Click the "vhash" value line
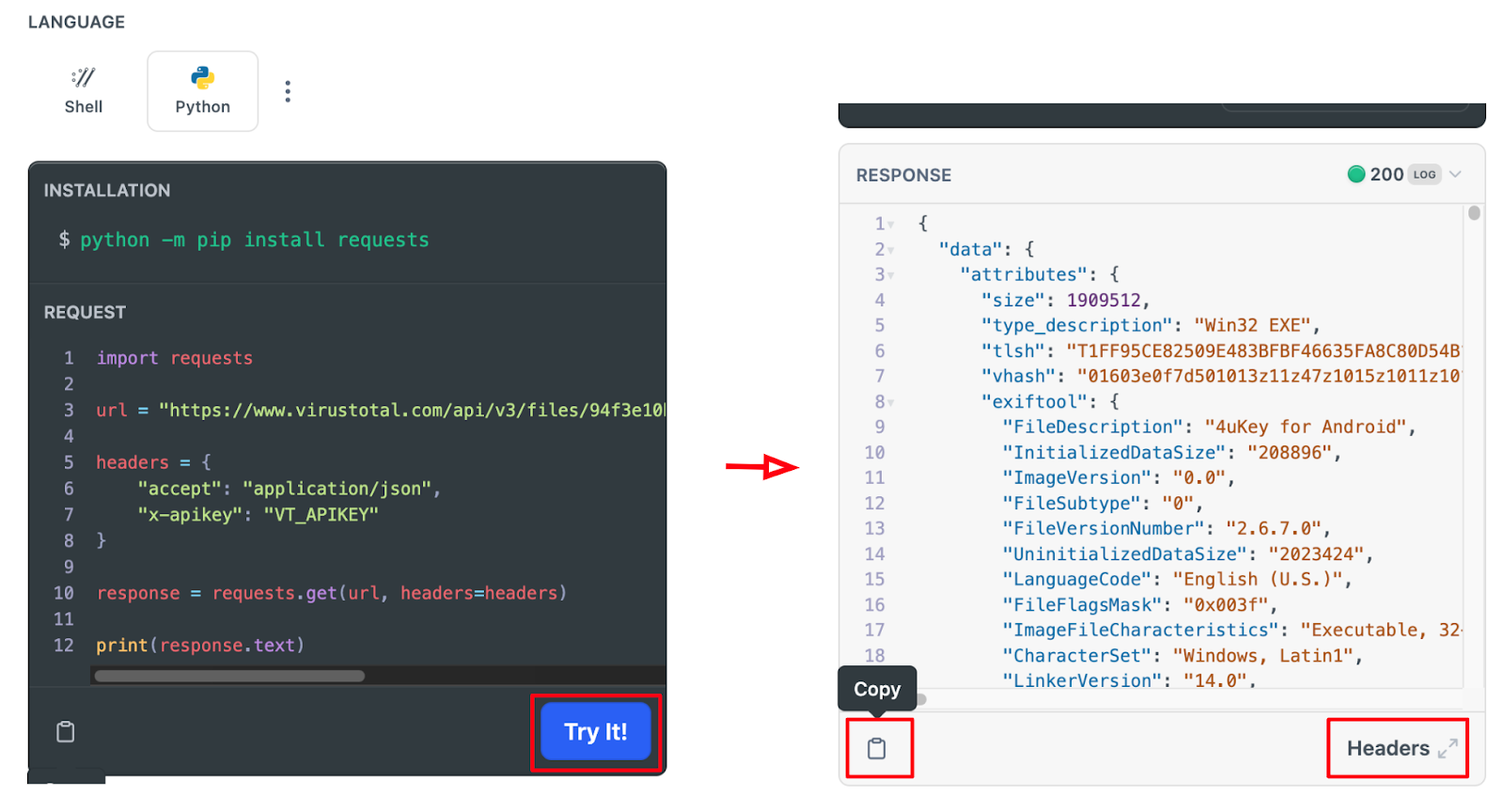This screenshot has width=1504, height=812. click(x=1221, y=376)
